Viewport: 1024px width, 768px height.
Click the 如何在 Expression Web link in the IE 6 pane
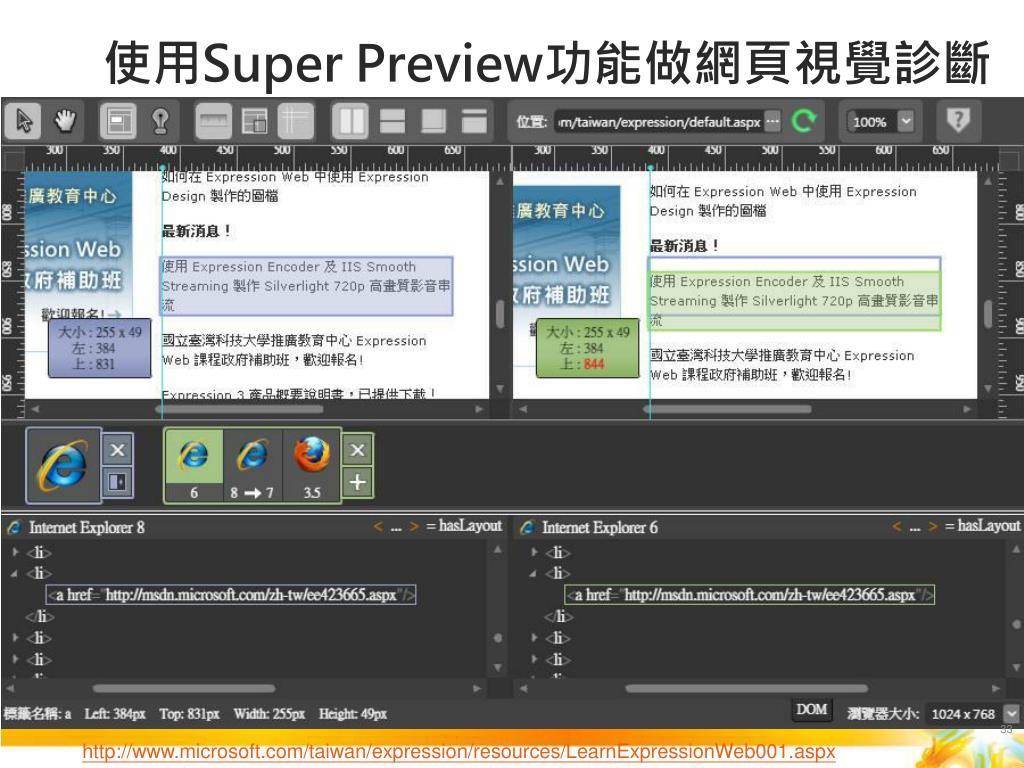[783, 201]
